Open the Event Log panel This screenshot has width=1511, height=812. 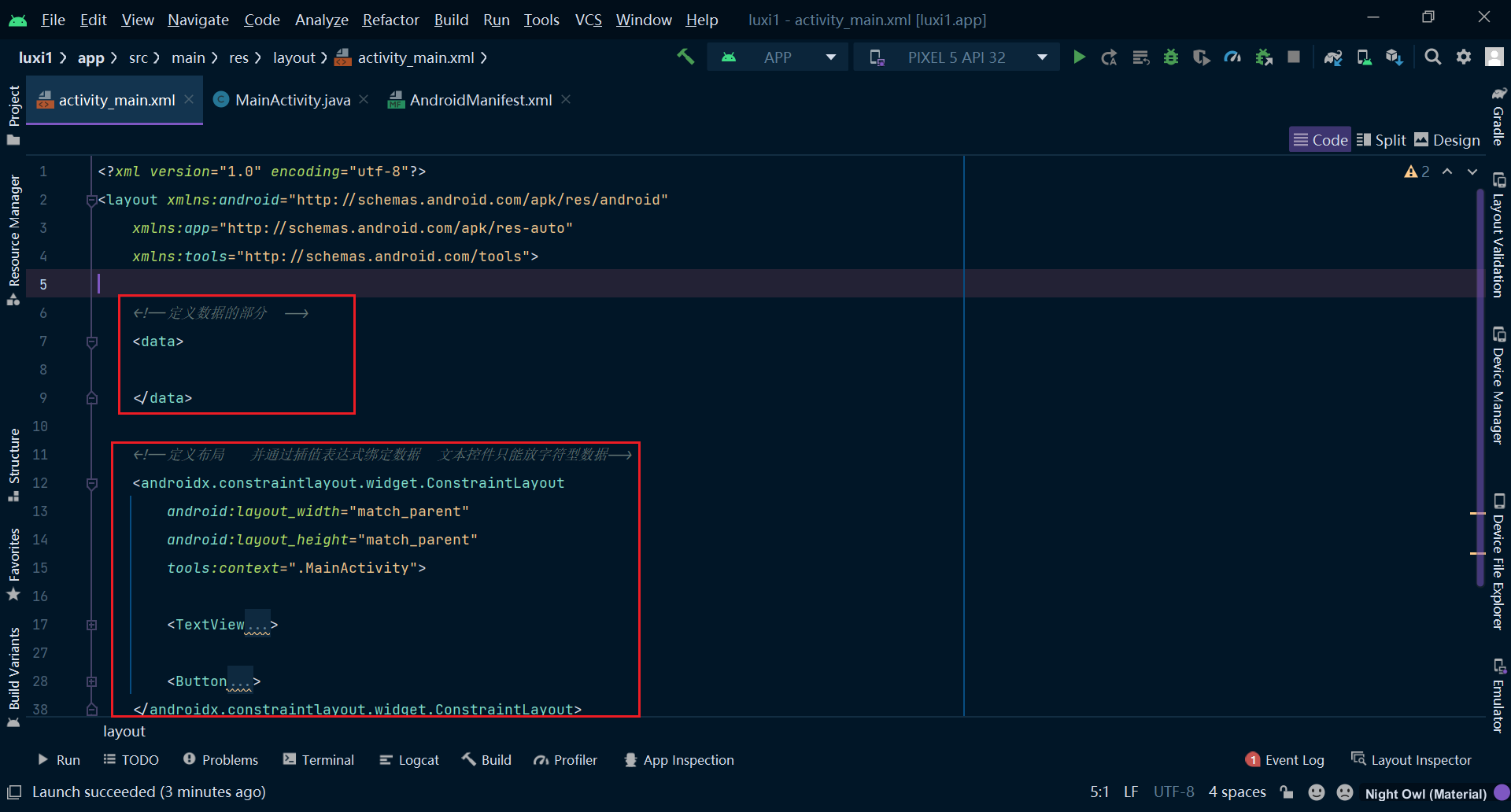coord(1285,760)
